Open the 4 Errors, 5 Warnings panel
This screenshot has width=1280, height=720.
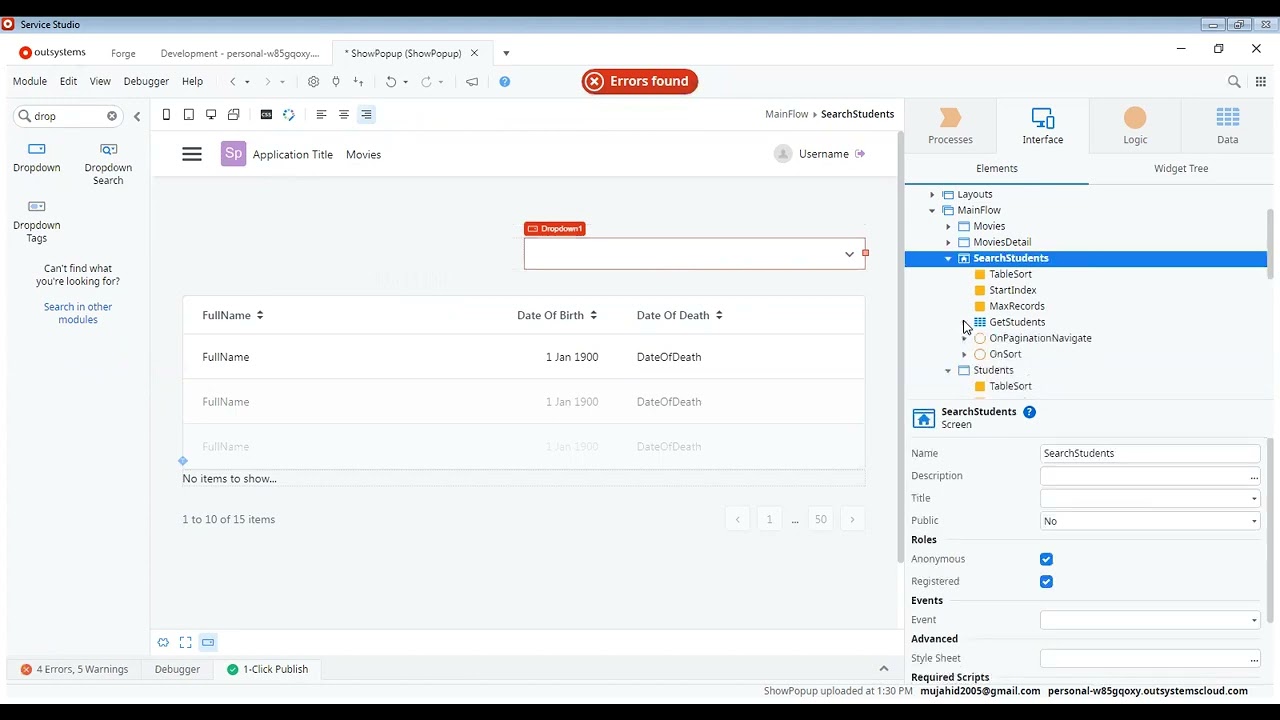pyautogui.click(x=75, y=669)
